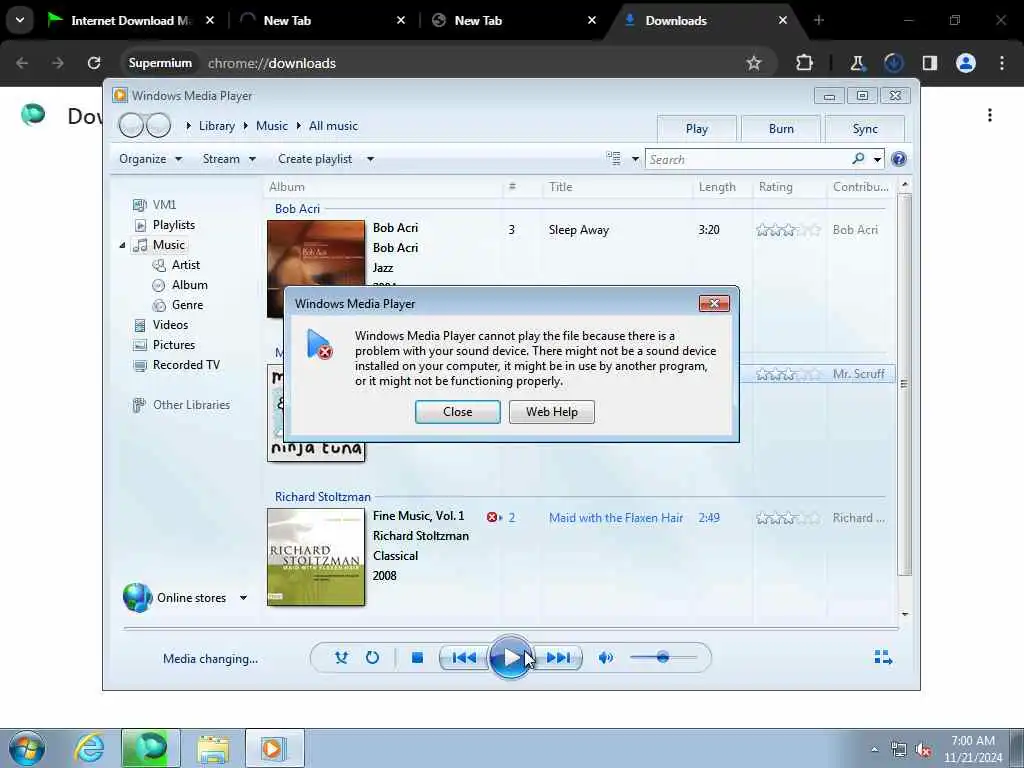Open File Explorer from the taskbar
This screenshot has width=1024, height=768.
213,748
